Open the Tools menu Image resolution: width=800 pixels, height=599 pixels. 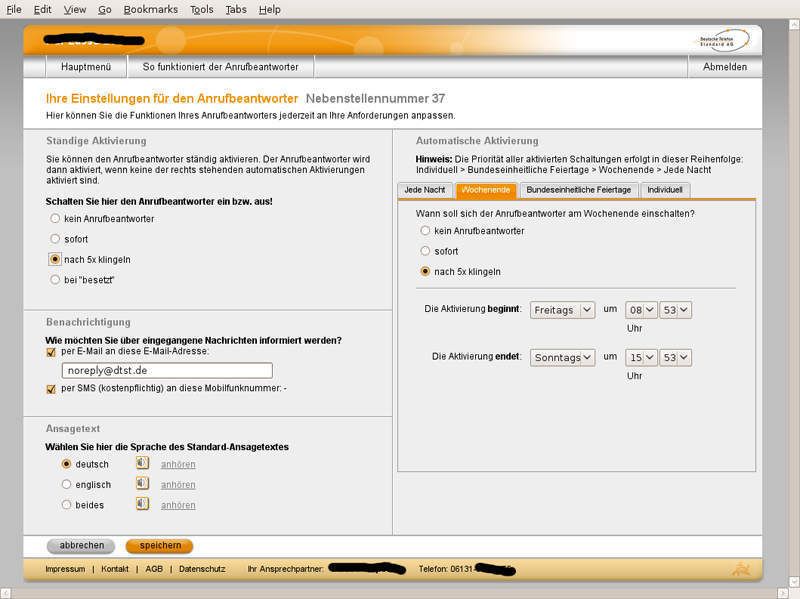[202, 9]
